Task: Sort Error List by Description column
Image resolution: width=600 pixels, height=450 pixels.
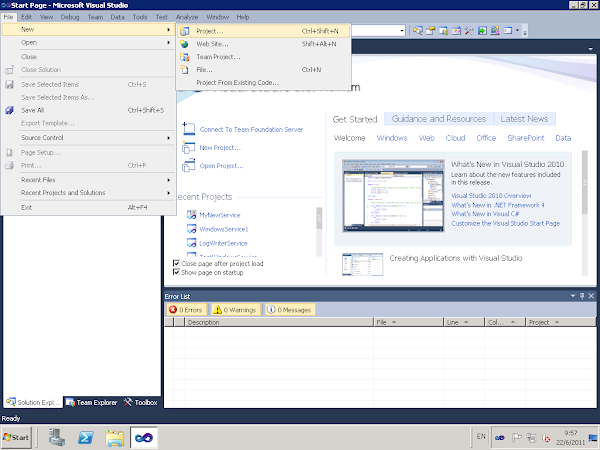Action: point(279,322)
